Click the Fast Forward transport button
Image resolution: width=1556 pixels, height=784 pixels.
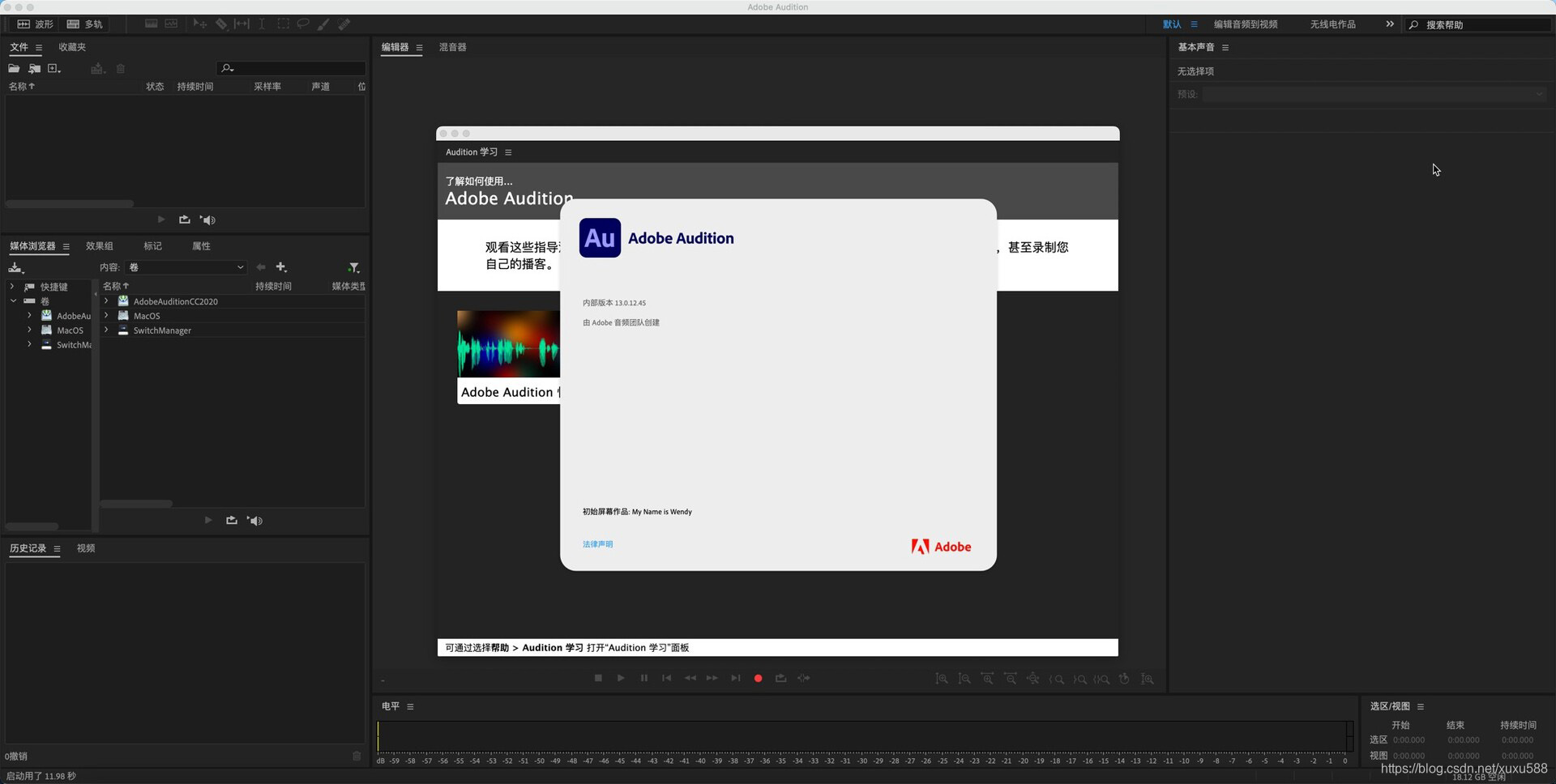712,679
